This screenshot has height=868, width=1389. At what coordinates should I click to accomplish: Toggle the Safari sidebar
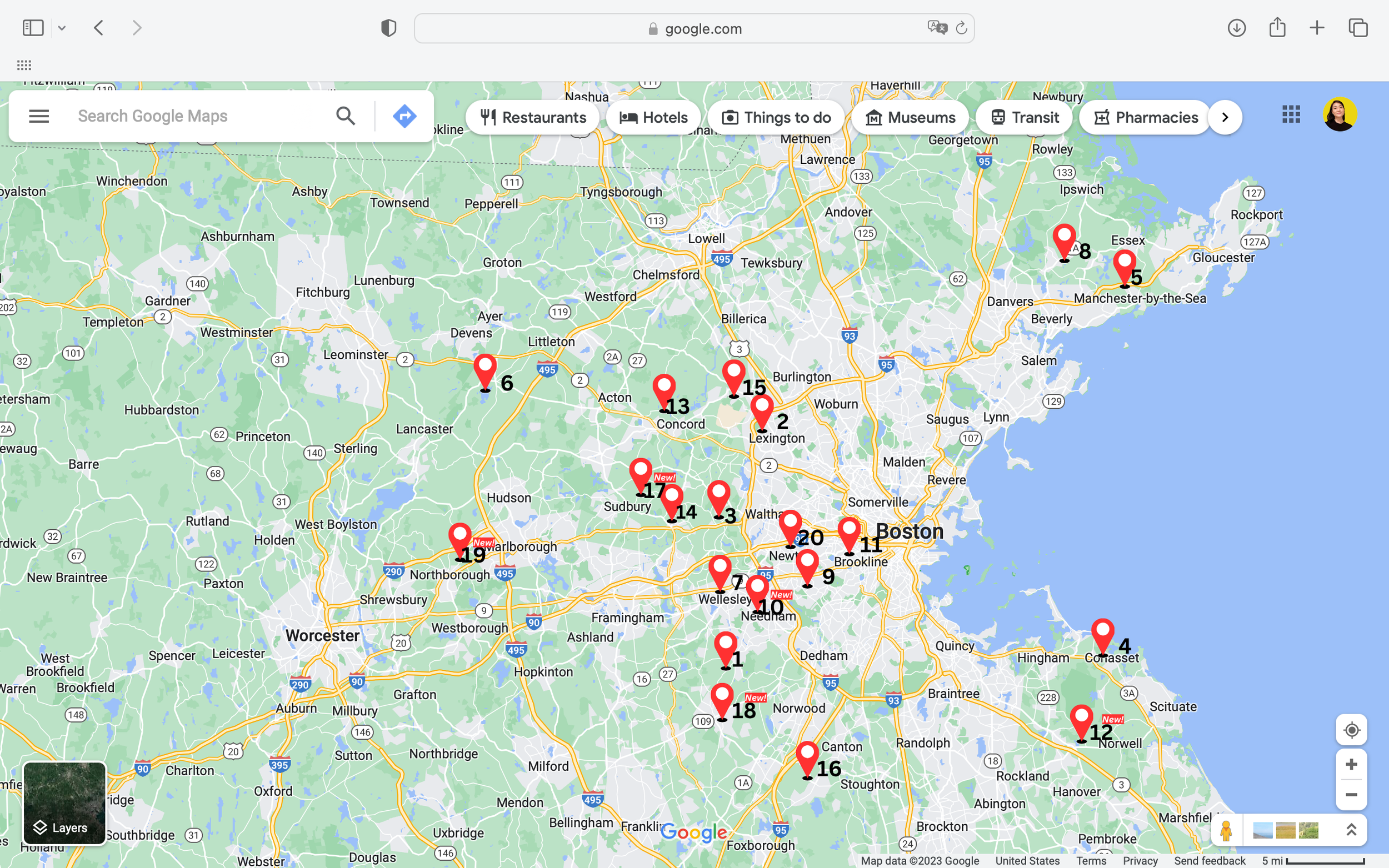point(33,28)
